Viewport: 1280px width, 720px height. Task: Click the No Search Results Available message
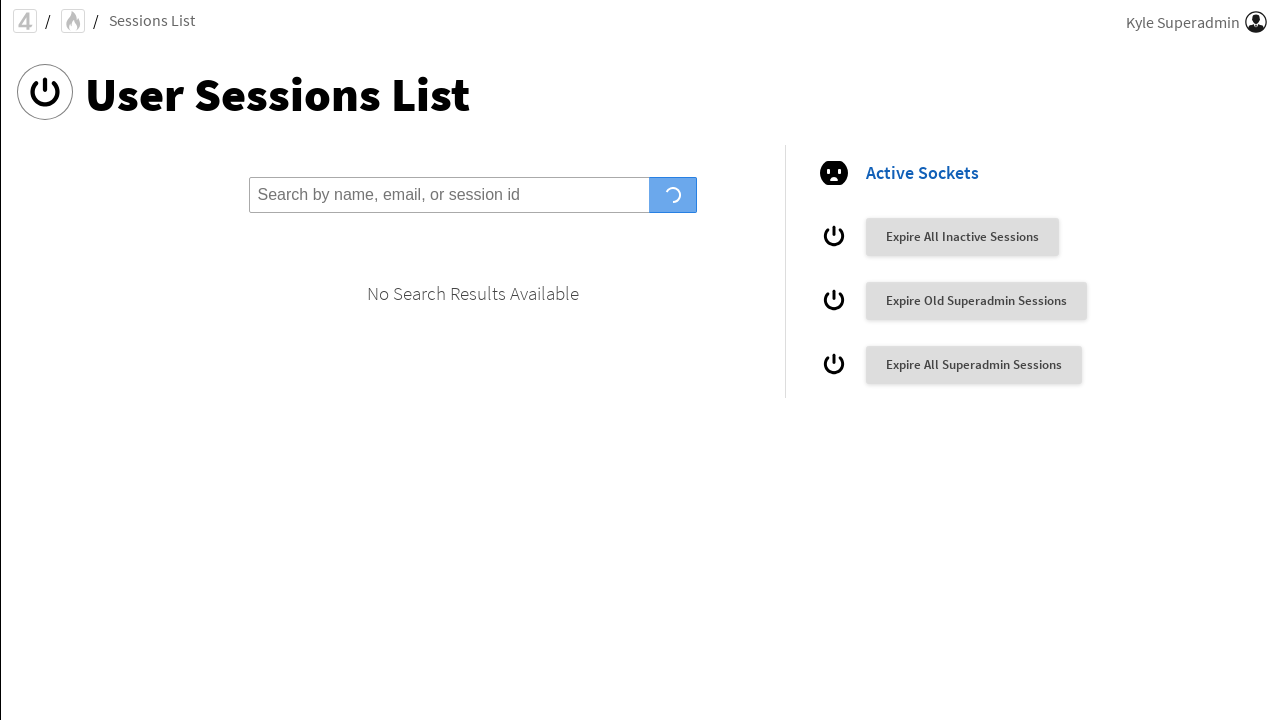click(x=473, y=294)
